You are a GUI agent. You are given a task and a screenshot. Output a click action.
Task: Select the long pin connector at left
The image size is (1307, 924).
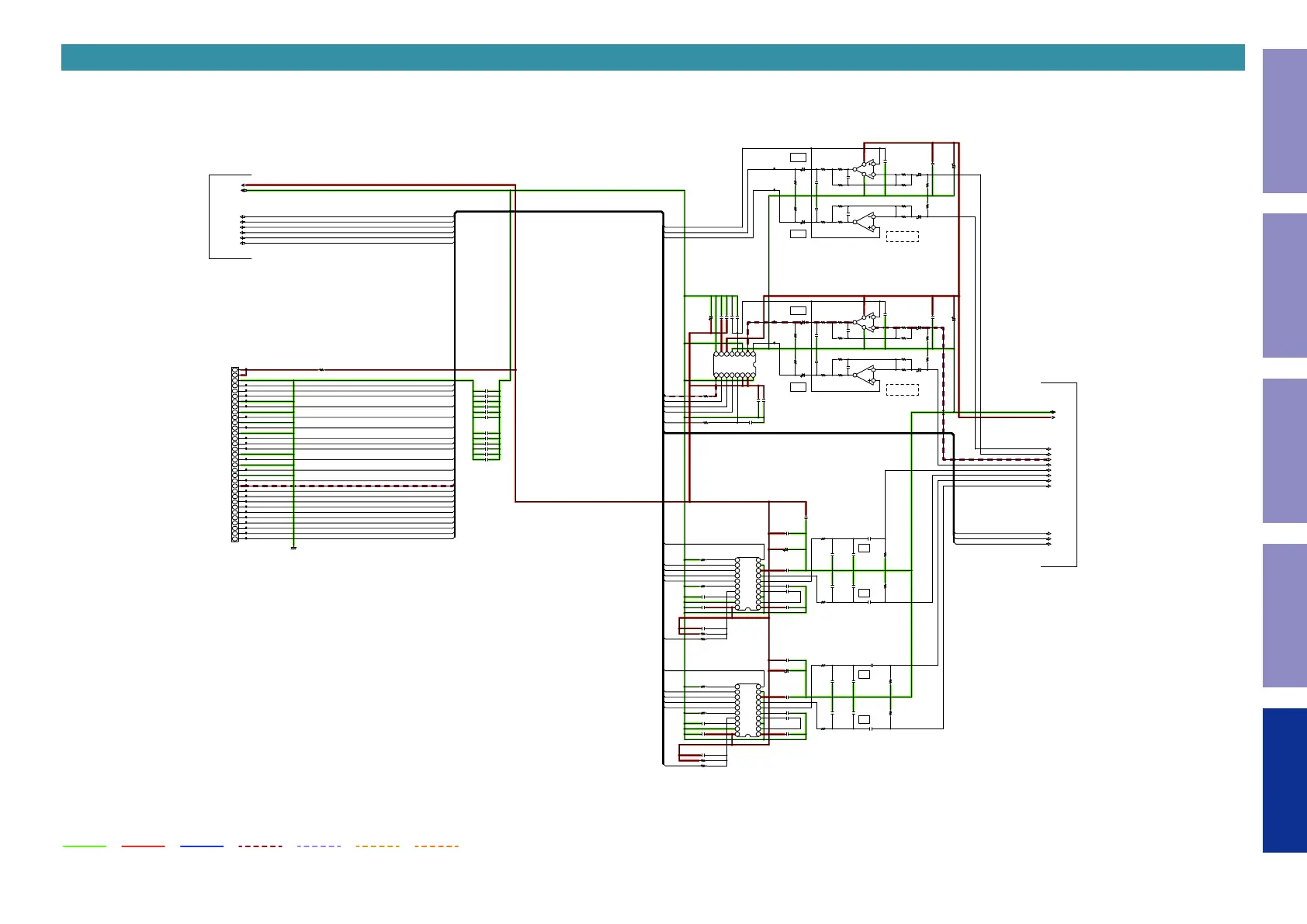click(x=235, y=455)
